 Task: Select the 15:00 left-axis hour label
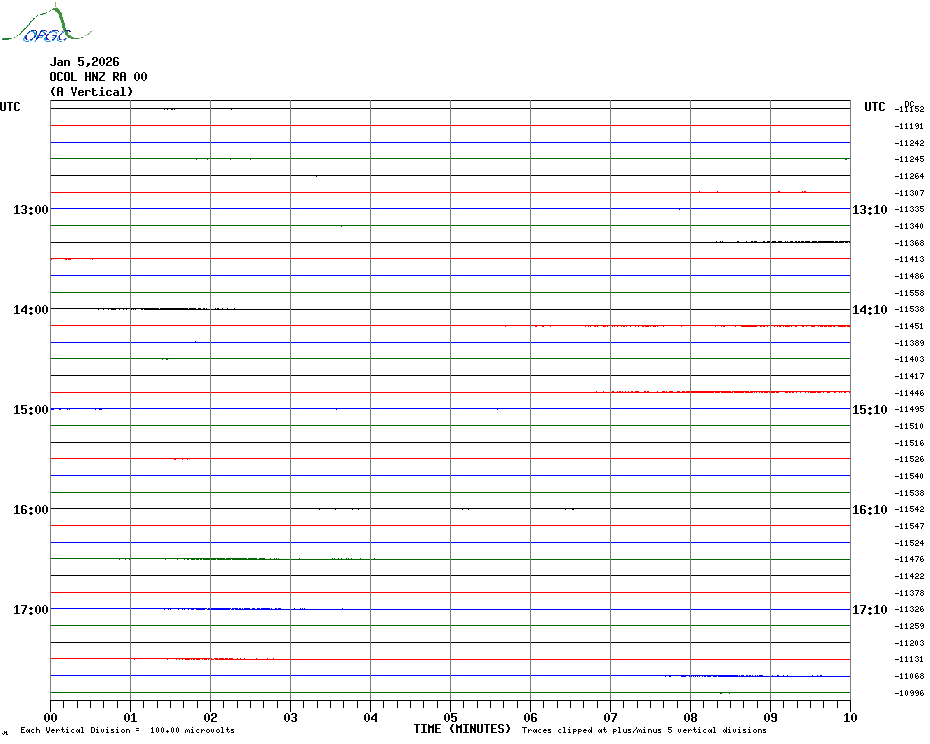[31, 410]
